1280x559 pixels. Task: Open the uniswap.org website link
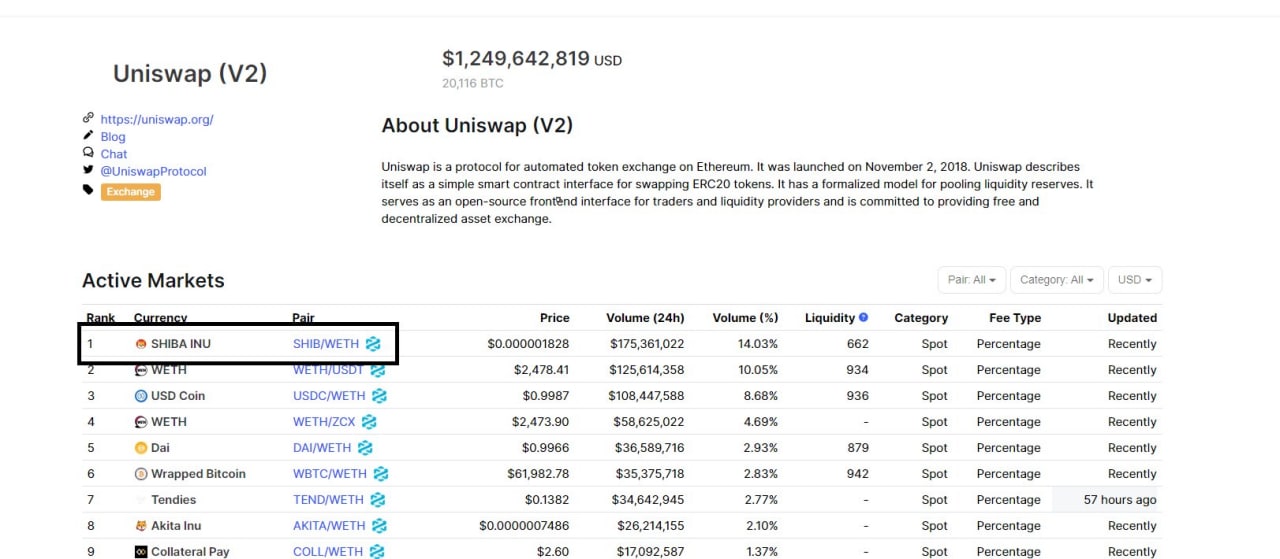157,119
